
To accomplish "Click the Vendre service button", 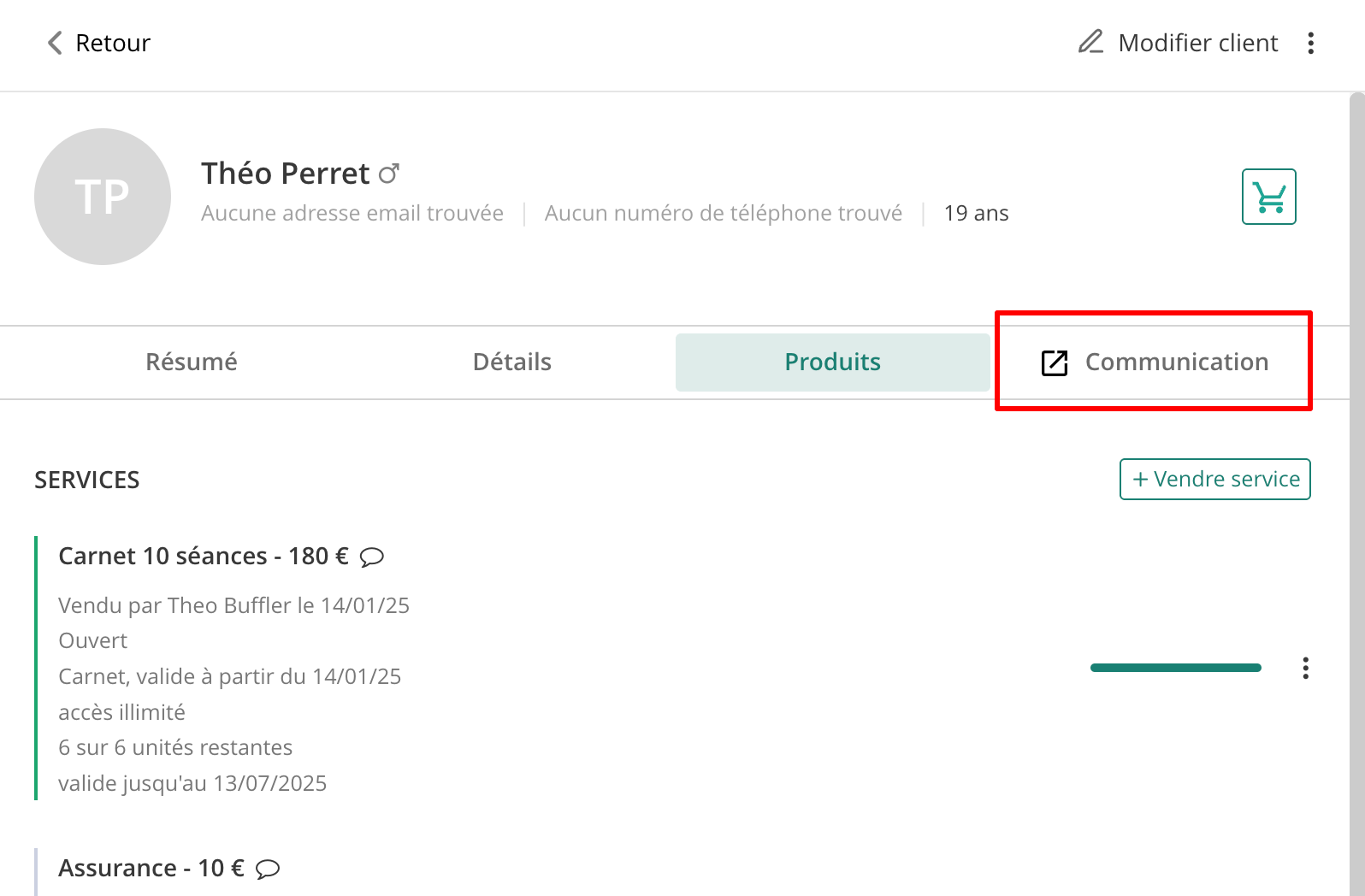I will [1215, 479].
